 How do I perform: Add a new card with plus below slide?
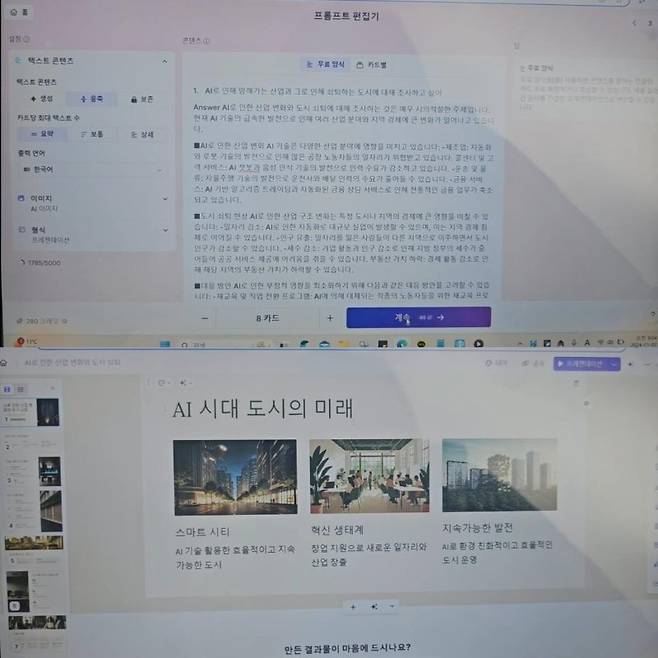(353, 607)
